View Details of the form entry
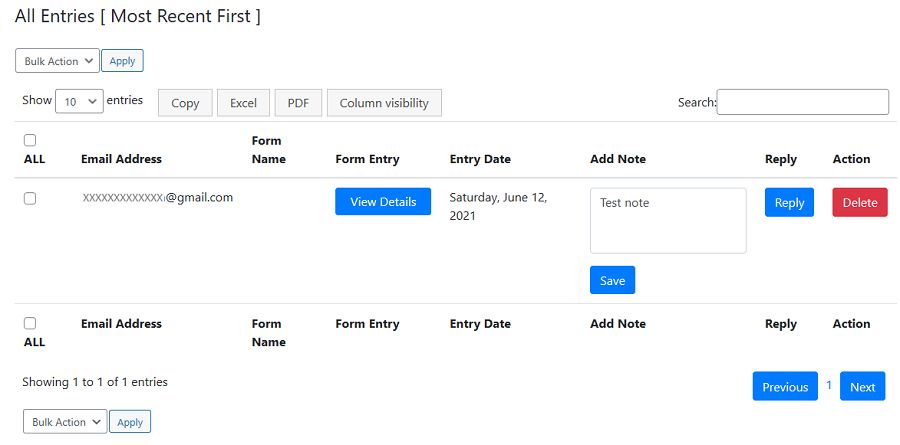Image resolution: width=900 pixels, height=445 pixels. tap(383, 202)
